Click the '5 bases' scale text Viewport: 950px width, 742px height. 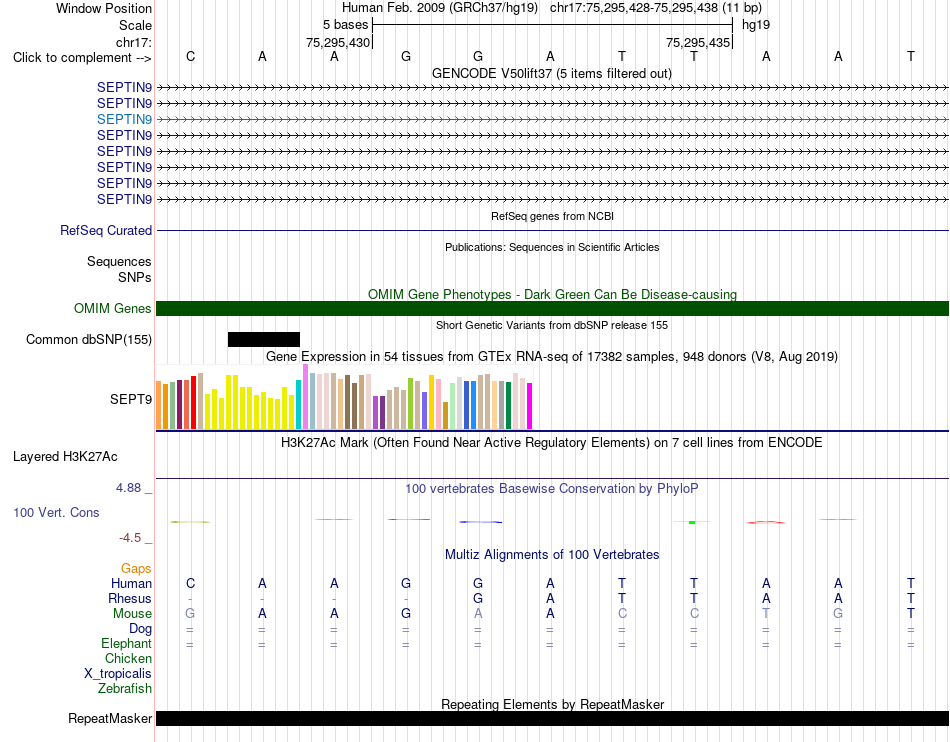(345, 25)
